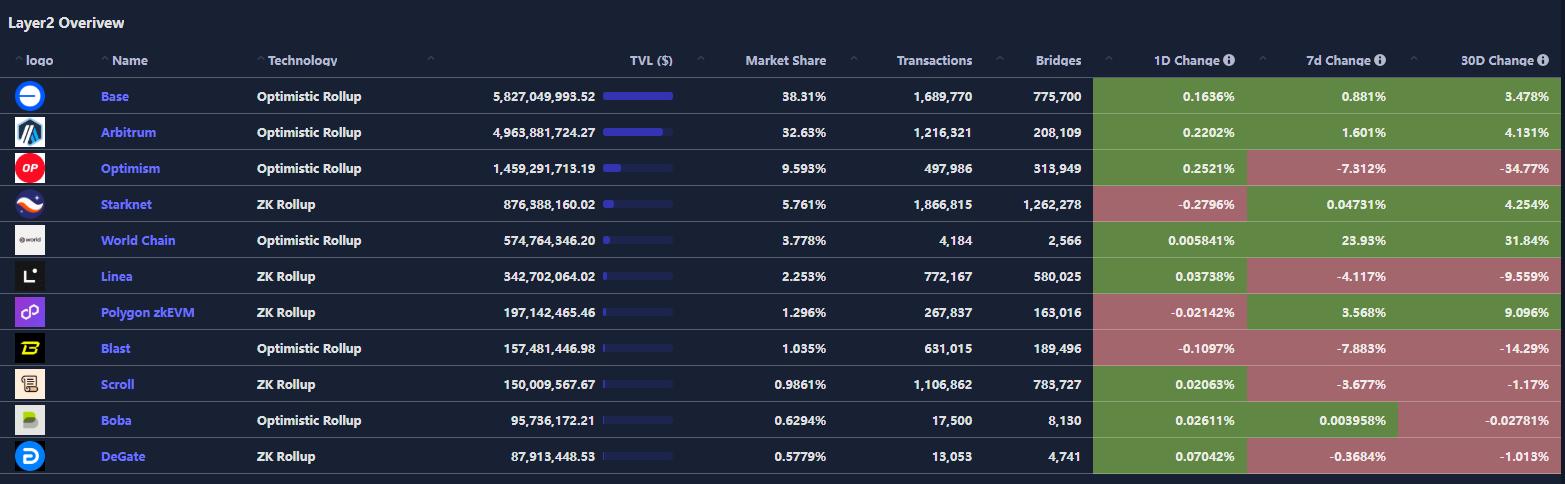Screen dimensions: 1565x484
Task: Click the red Optimism OP logo
Action: (30, 169)
